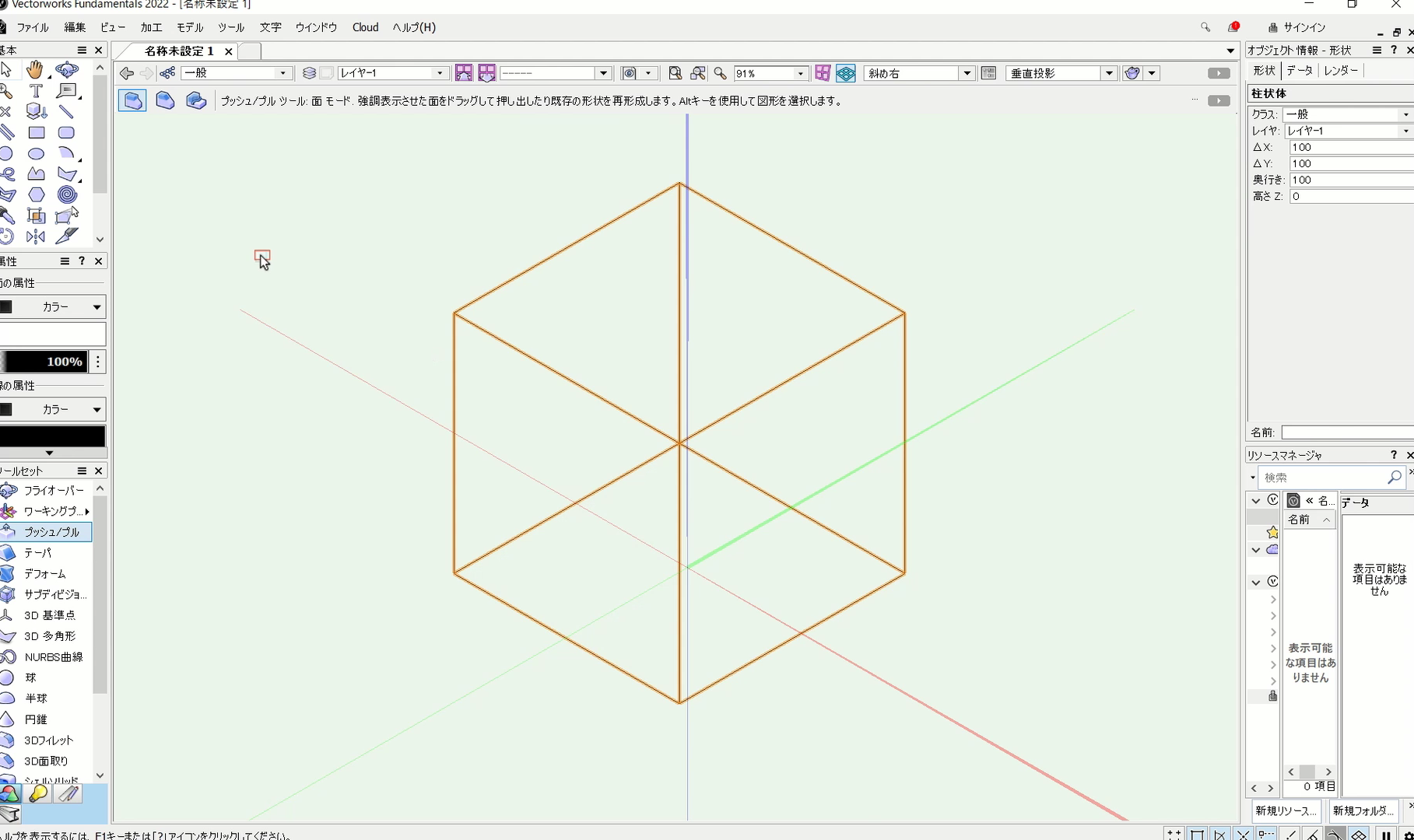The image size is (1414, 840).
Task: Click the 新規リソース button
Action: [x=1286, y=810]
